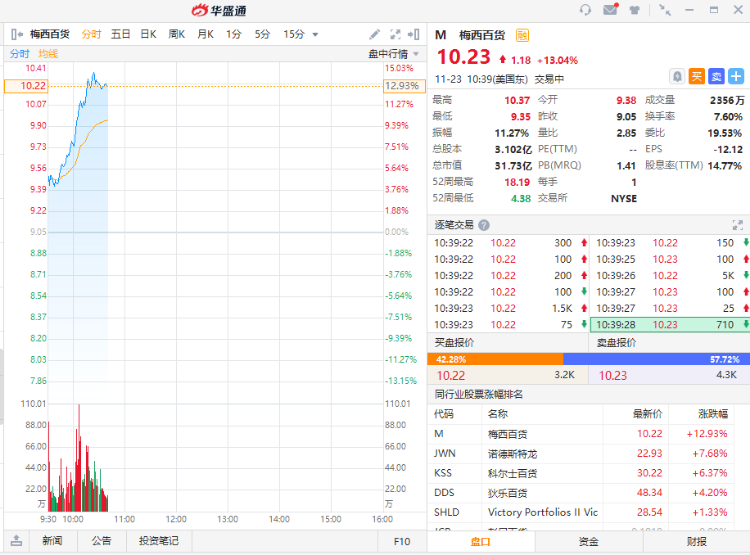
Task: Toggle the 分时 line indicator label
Action: click(x=20, y=53)
